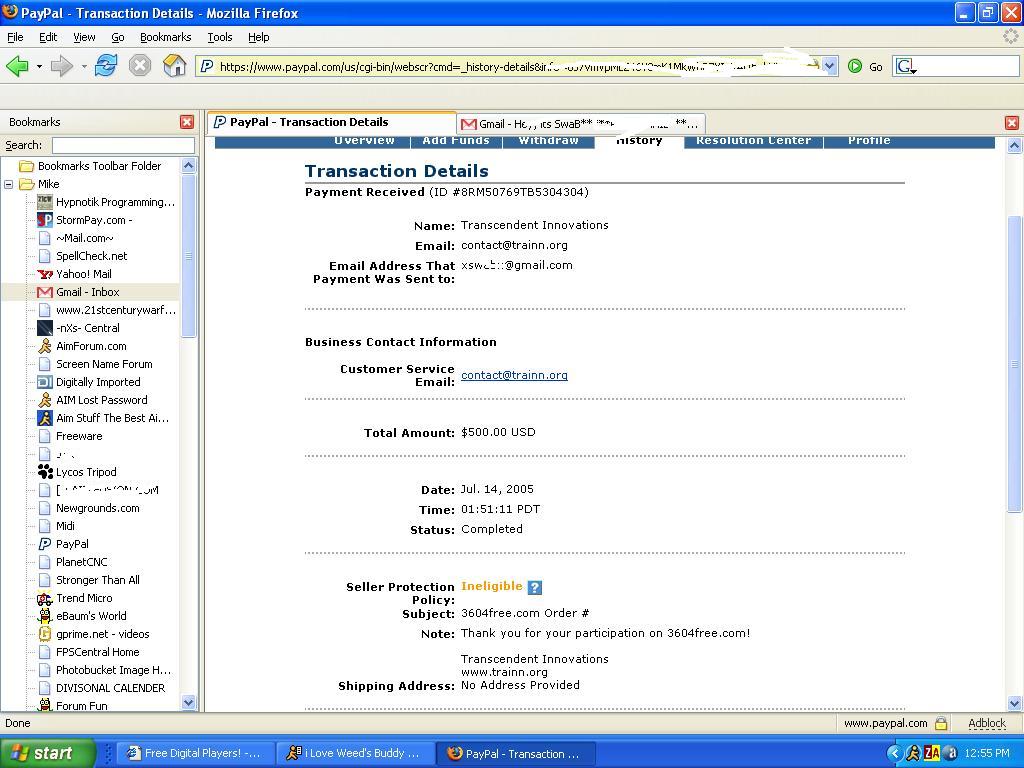This screenshot has width=1024, height=768.
Task: Click the AIM icon in system tray
Action: point(913,753)
